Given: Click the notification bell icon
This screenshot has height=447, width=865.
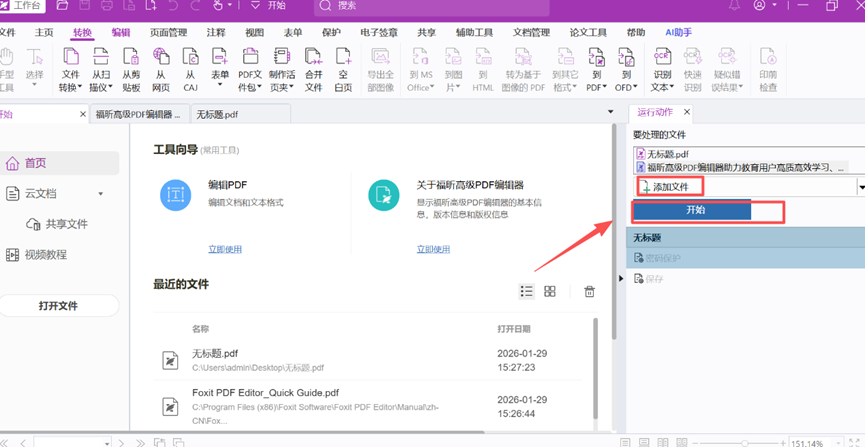Looking at the screenshot, I should (734, 6).
